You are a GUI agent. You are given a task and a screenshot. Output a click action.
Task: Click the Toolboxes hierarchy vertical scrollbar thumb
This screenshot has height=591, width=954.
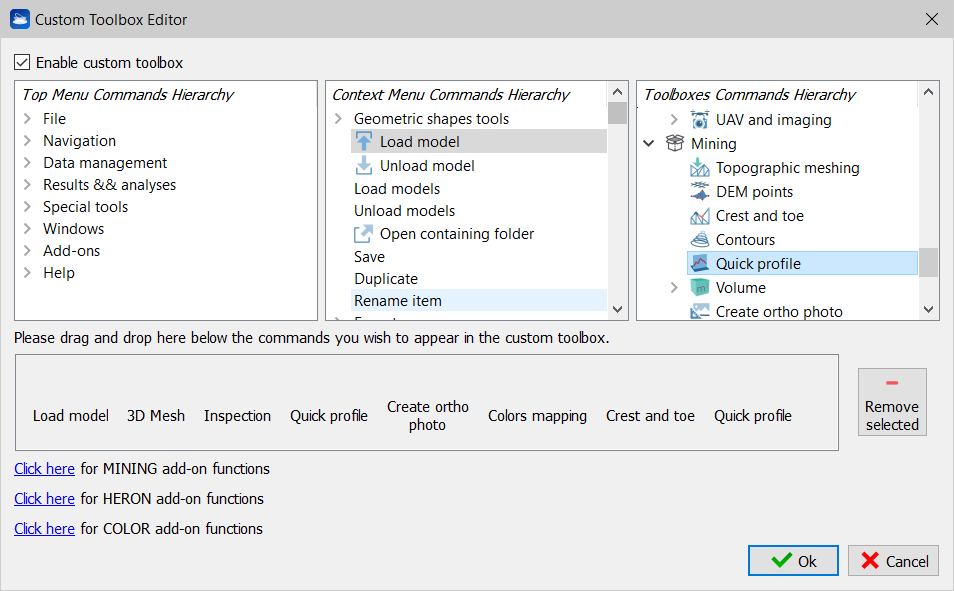coord(928,263)
